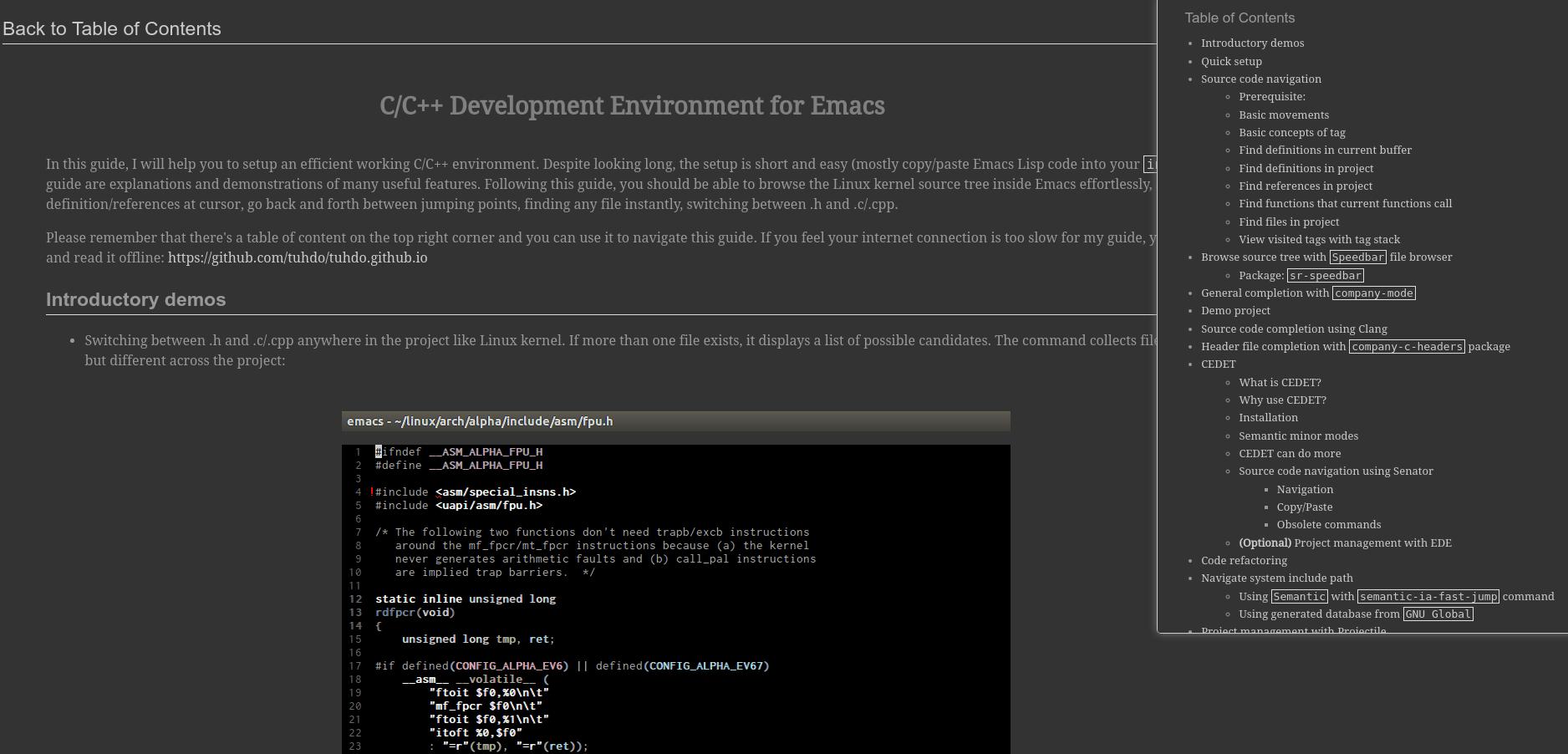This screenshot has width=1568, height=754.
Task: Open Navigate system include path entry
Action: 1276,578
